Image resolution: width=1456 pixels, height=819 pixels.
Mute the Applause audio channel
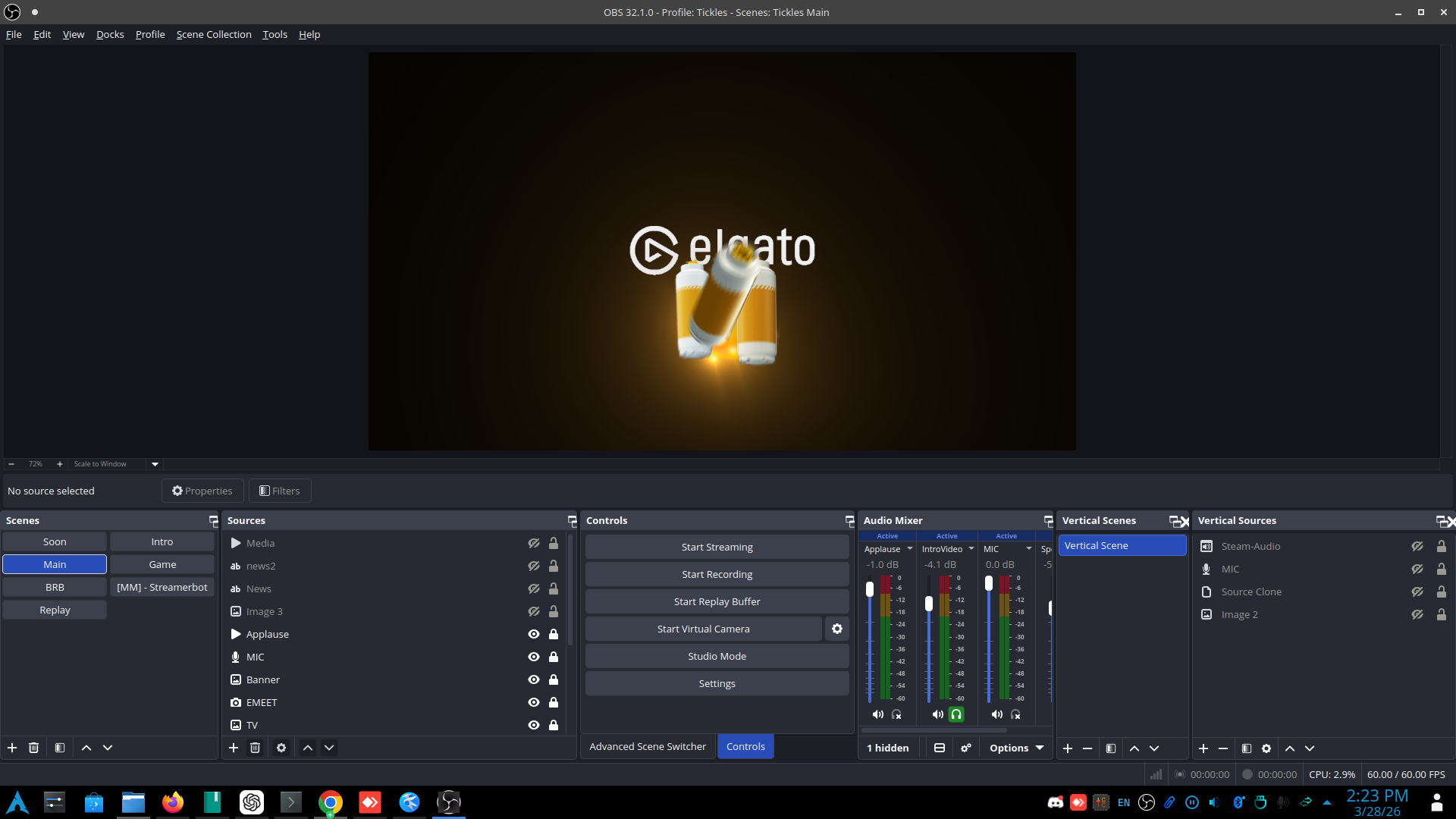coord(878,714)
